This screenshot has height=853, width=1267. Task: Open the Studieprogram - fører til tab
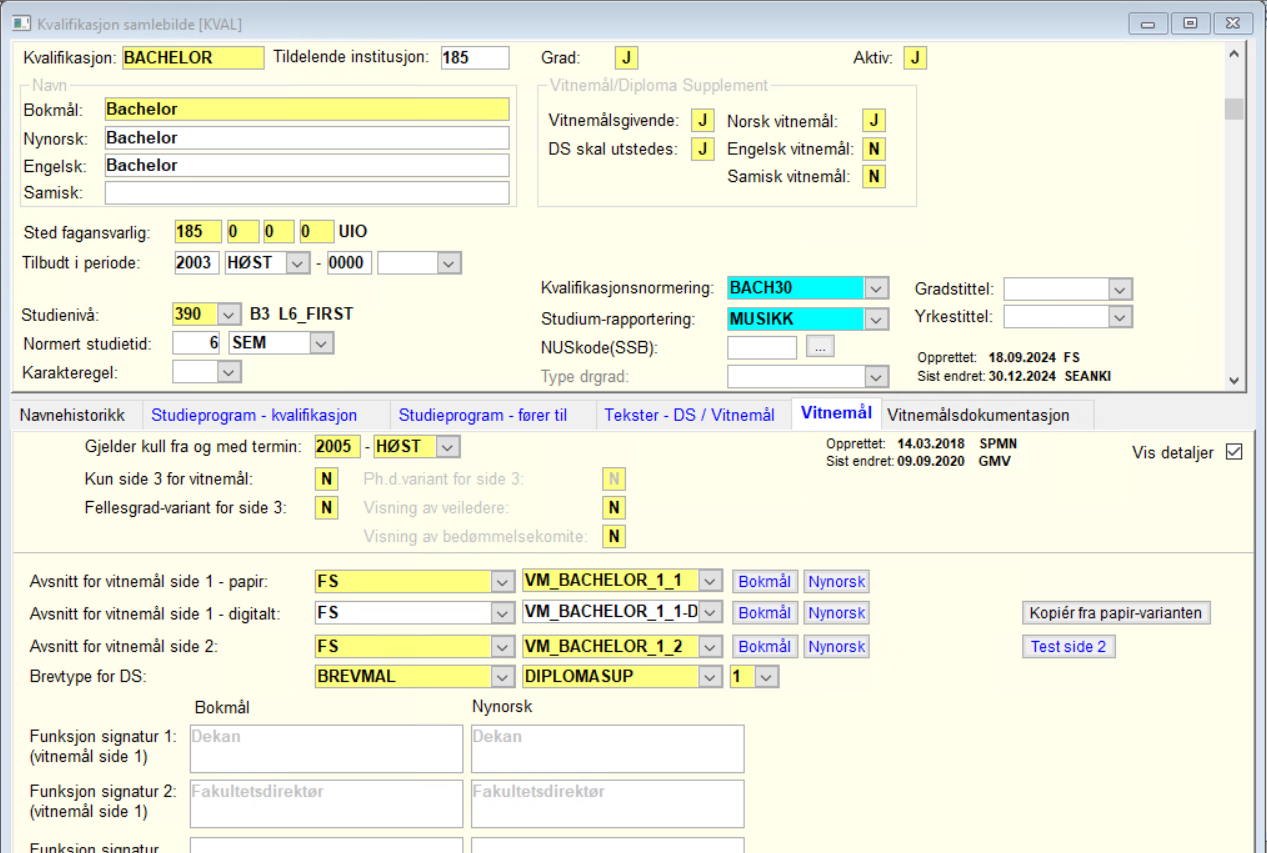483,415
